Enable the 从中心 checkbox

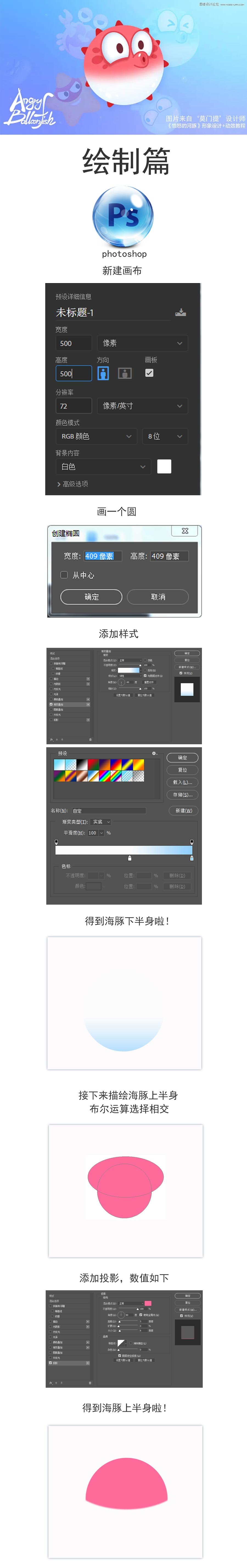coord(64,575)
